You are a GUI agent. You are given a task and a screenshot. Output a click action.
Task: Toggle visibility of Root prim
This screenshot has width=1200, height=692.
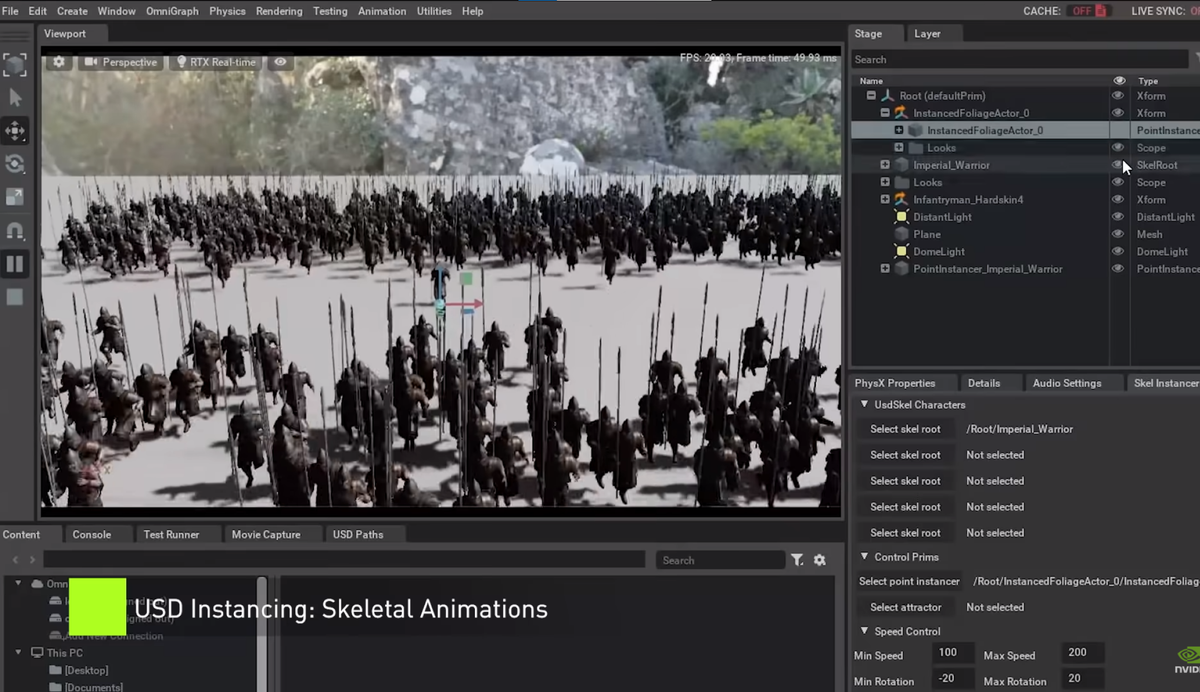(x=1118, y=96)
